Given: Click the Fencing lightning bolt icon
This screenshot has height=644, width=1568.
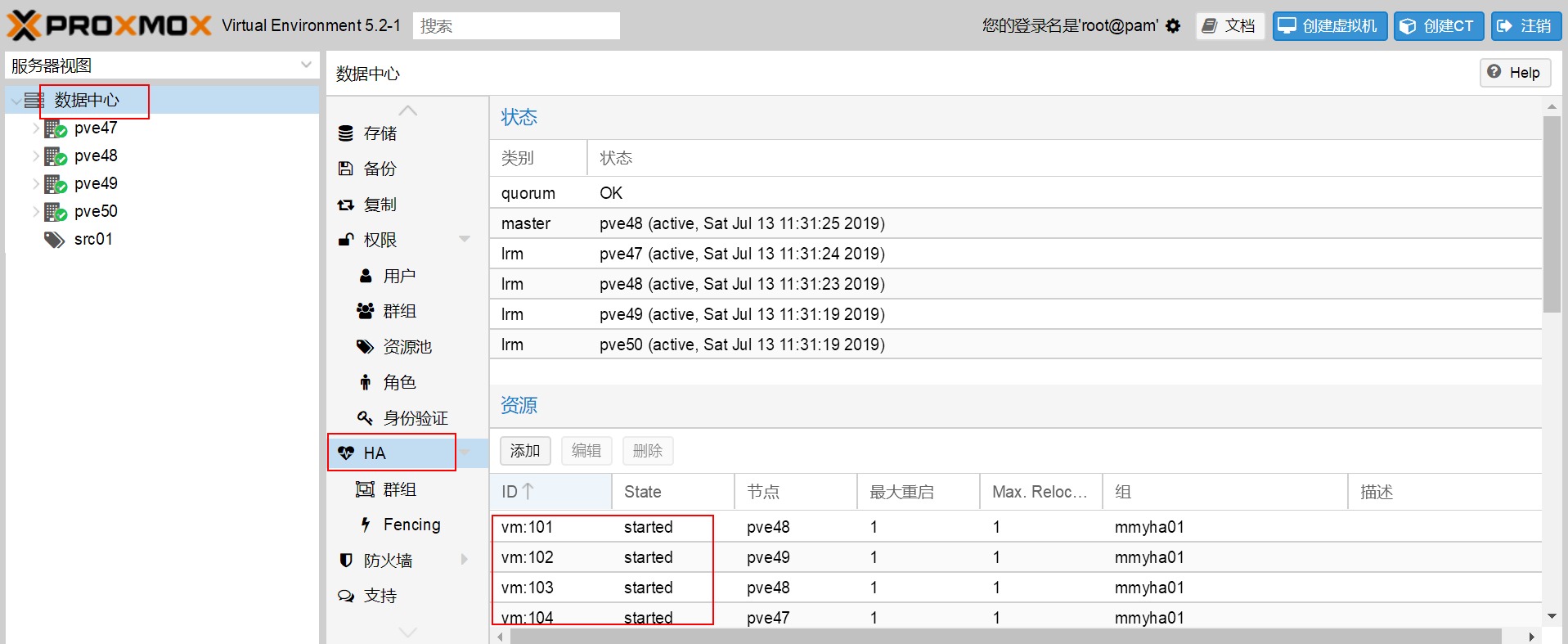Looking at the screenshot, I should point(366,525).
